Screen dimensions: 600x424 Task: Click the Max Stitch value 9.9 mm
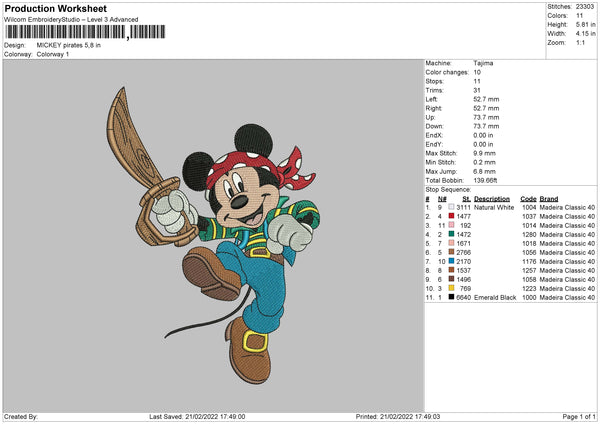[x=484, y=153]
